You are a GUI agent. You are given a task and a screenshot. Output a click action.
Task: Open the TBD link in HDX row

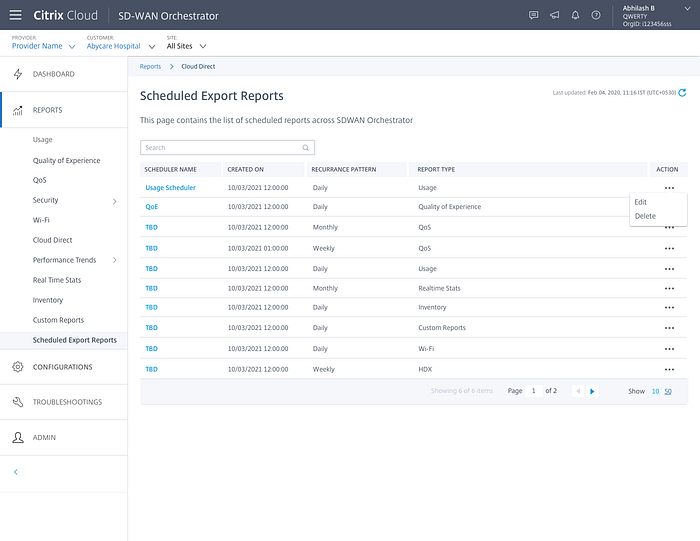click(x=151, y=369)
